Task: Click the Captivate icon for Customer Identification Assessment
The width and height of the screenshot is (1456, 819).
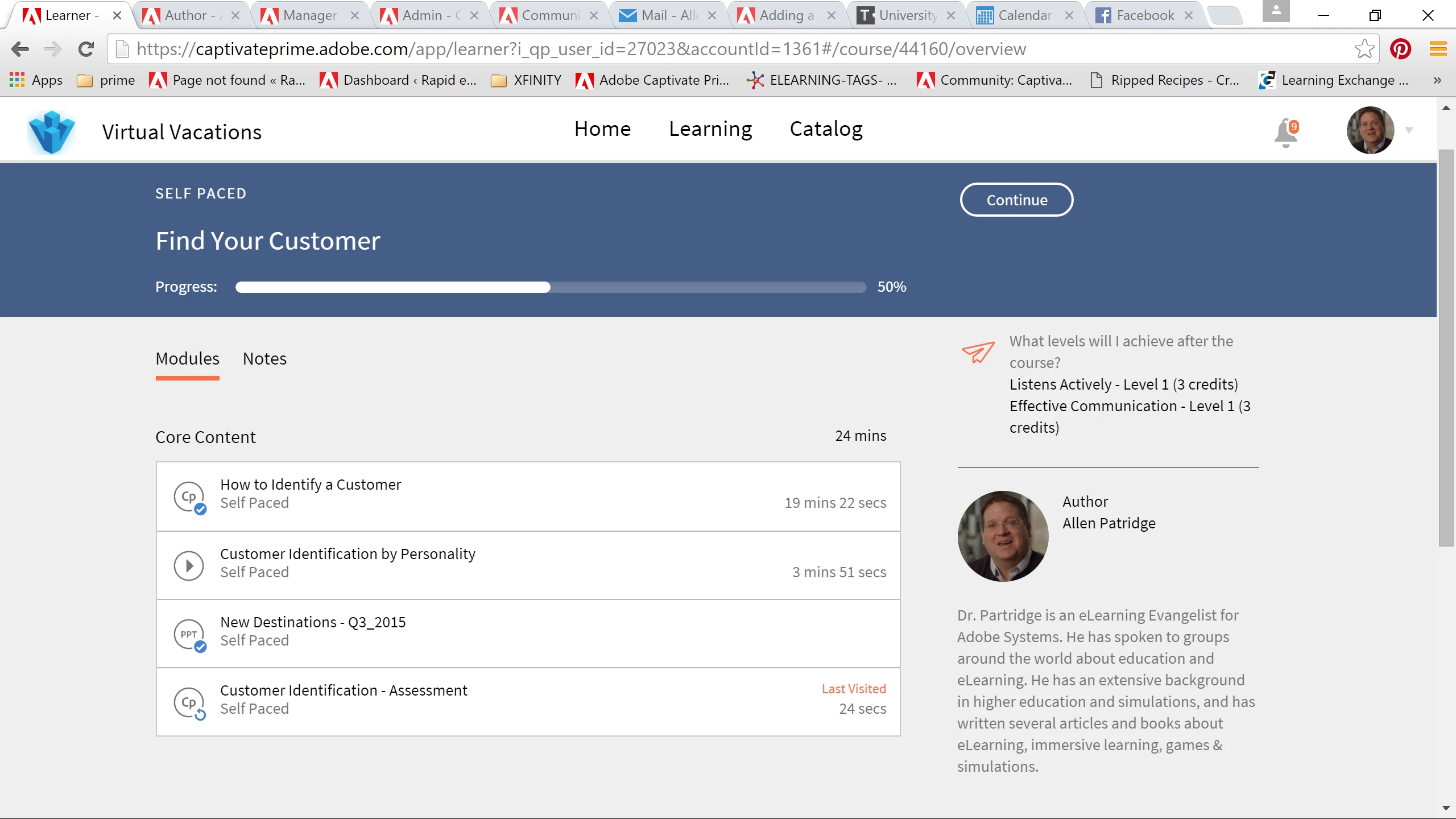Action: point(189,702)
